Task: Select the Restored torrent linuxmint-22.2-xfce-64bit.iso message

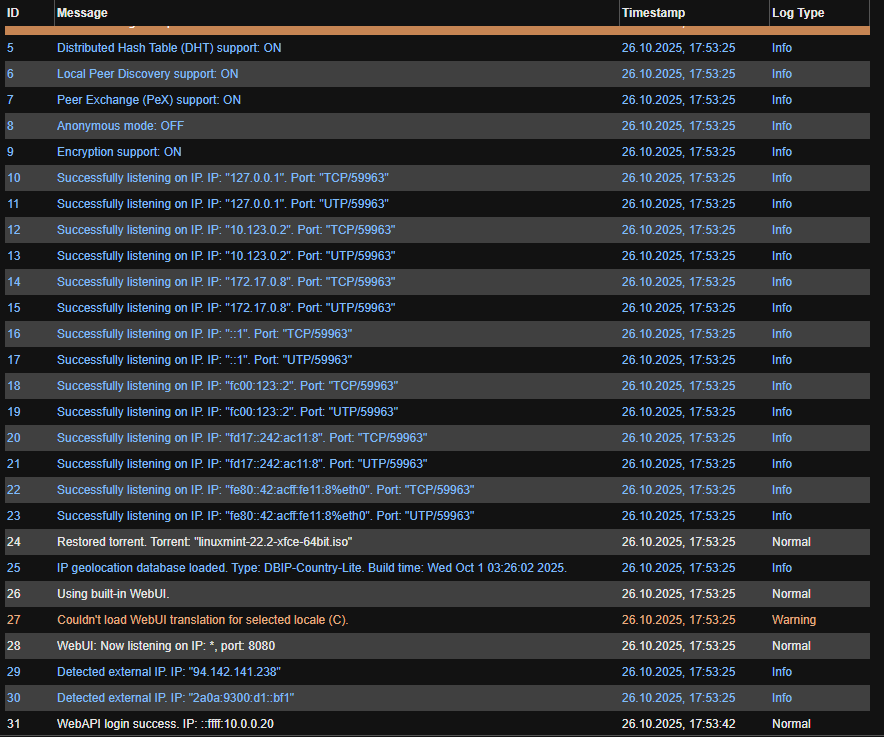Action: click(x=205, y=541)
